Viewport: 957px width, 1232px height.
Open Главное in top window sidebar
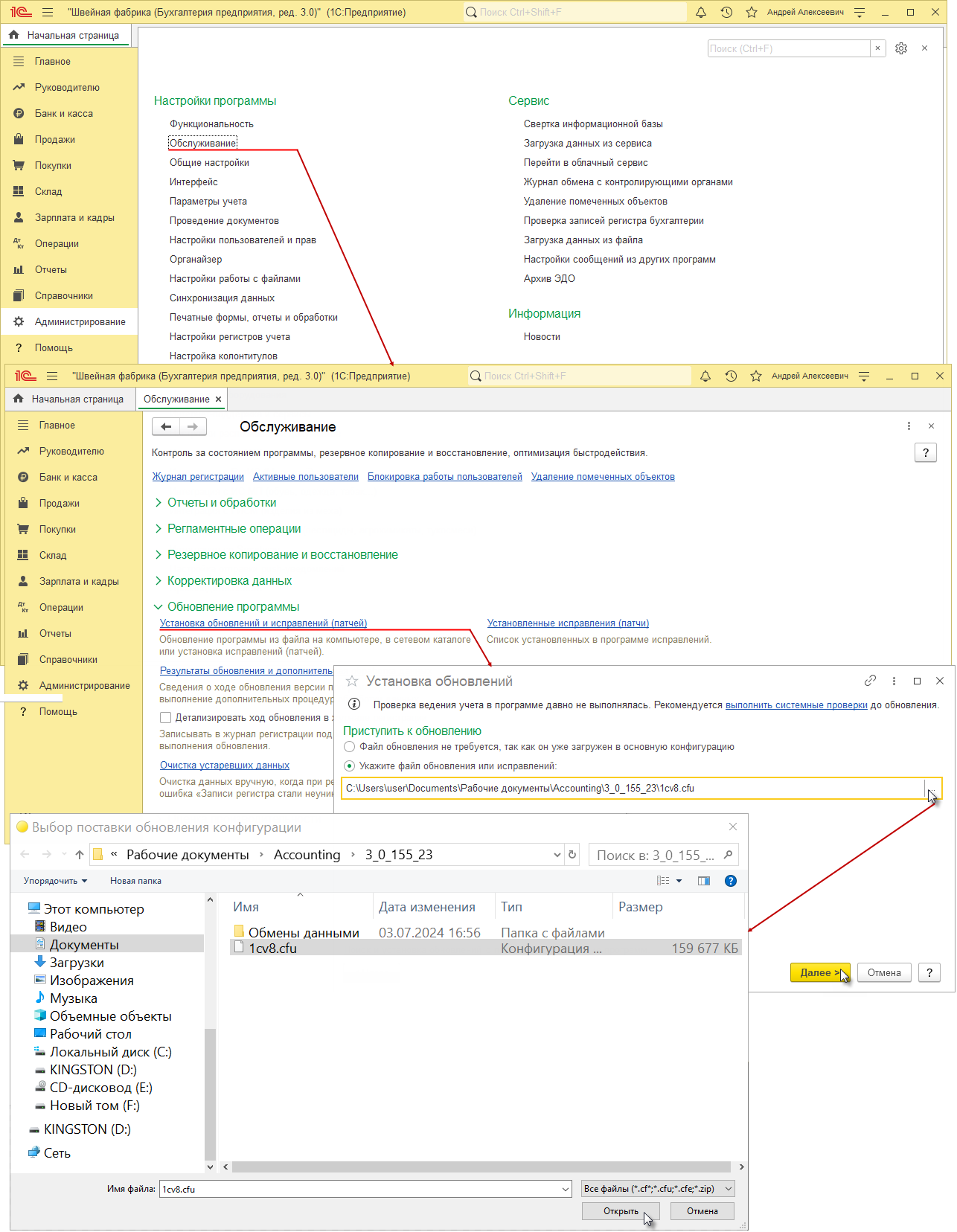coord(52,61)
